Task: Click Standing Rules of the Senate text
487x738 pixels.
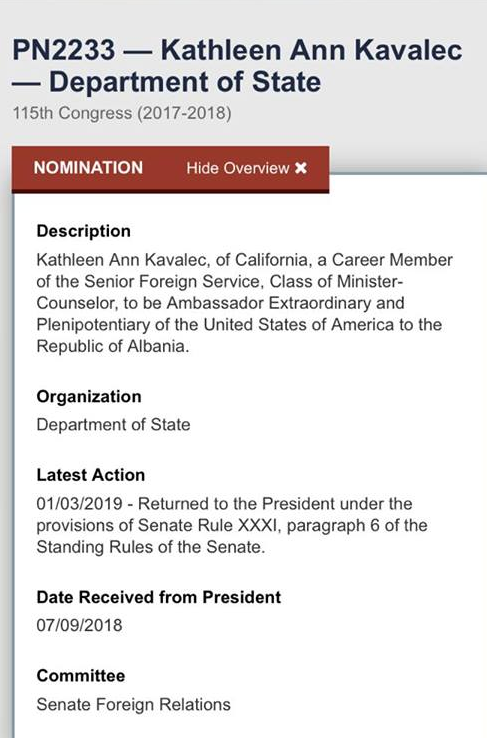Action: [151, 547]
